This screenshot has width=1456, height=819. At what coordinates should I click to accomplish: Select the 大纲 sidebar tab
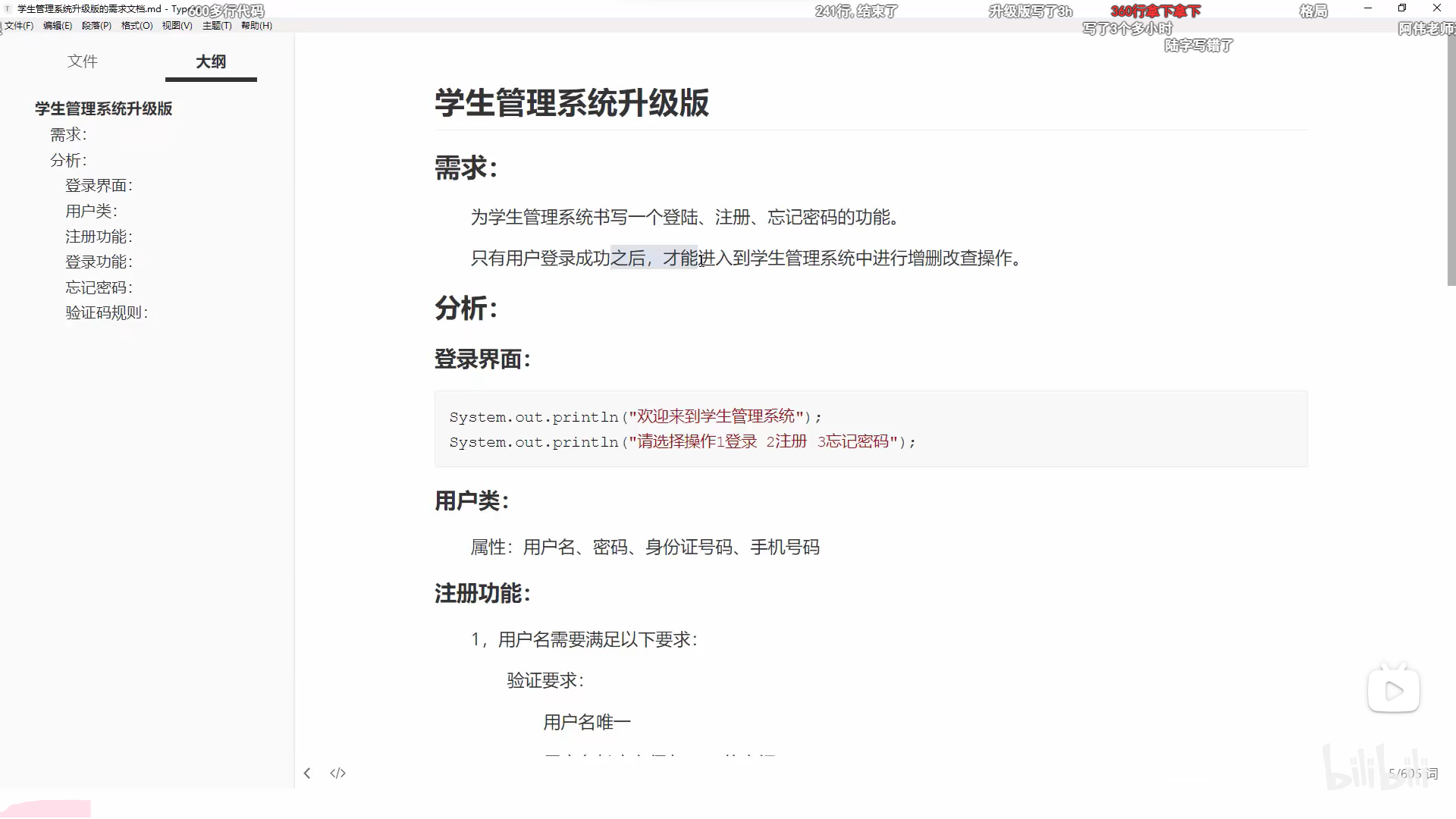click(211, 61)
